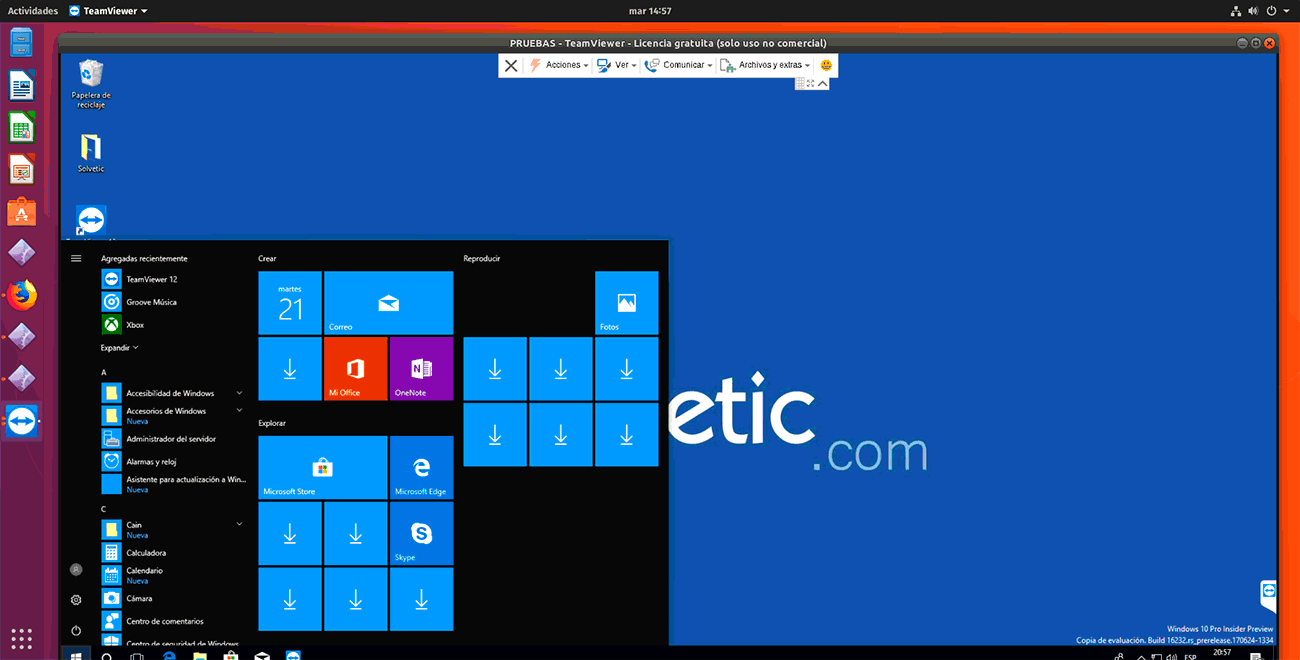The height and width of the screenshot is (660, 1300).
Task: Open the Acciones dropdown menu
Action: click(x=558, y=65)
